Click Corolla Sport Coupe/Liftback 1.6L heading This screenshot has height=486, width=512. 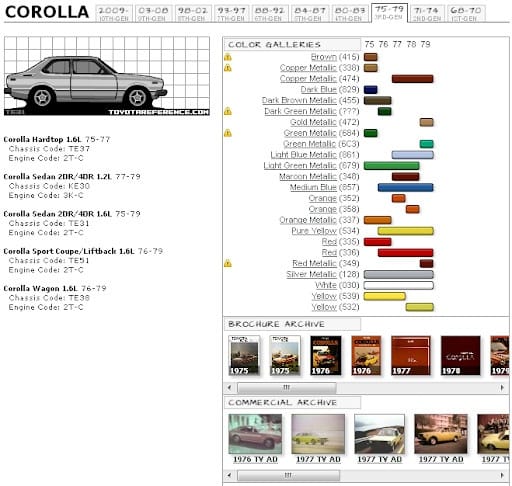(x=69, y=251)
